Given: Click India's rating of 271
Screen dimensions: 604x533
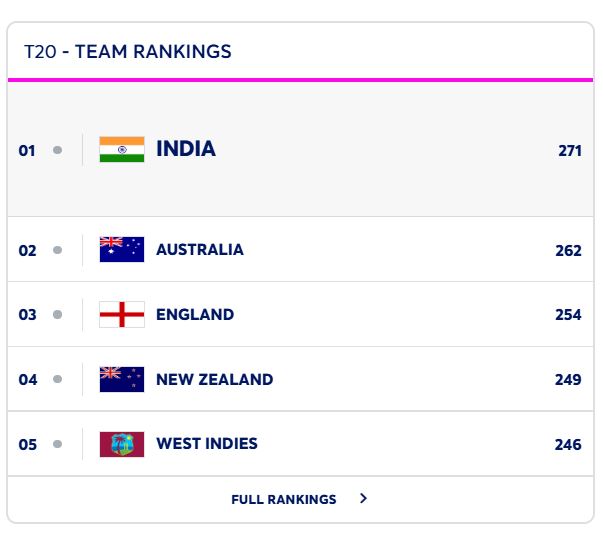Looking at the screenshot, I should 570,151.
